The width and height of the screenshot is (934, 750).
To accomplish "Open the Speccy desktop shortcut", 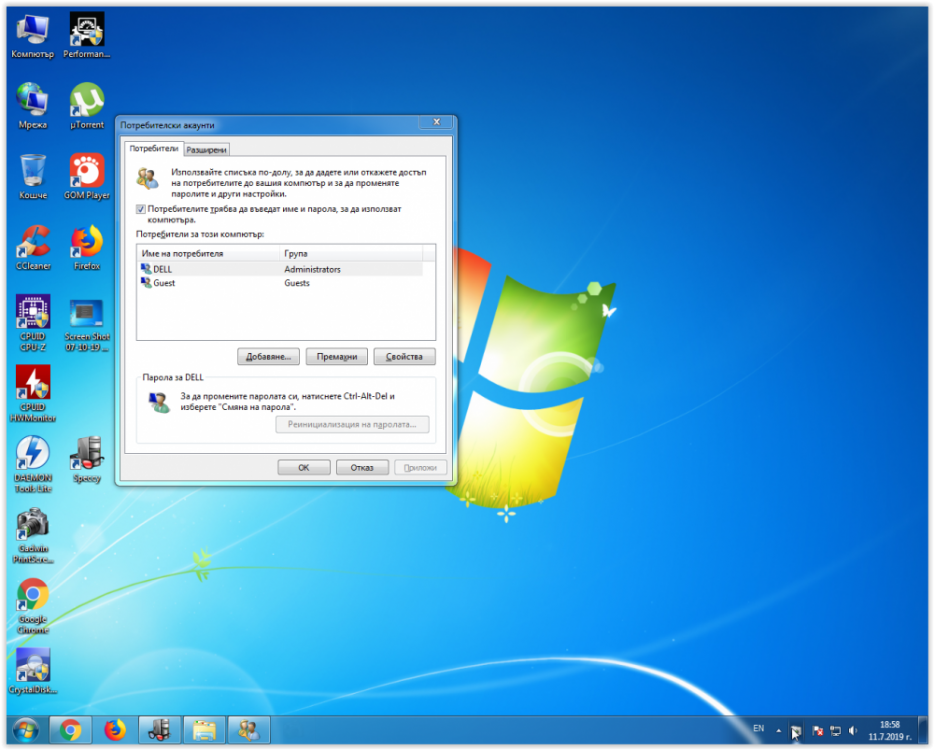I will click(x=87, y=460).
